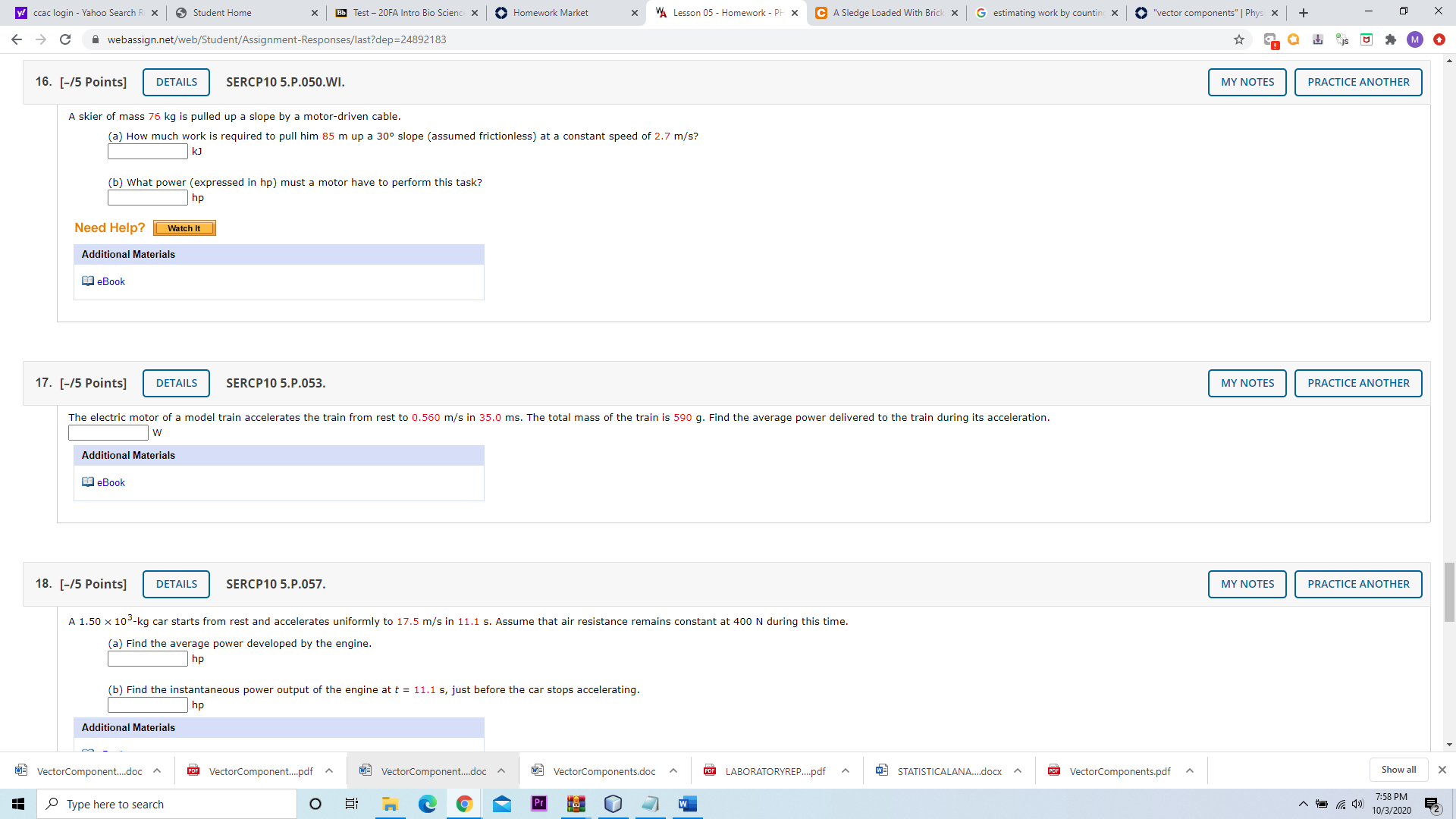Open the Microsoft Edge taskbar icon
The image size is (1456, 819).
tap(428, 804)
